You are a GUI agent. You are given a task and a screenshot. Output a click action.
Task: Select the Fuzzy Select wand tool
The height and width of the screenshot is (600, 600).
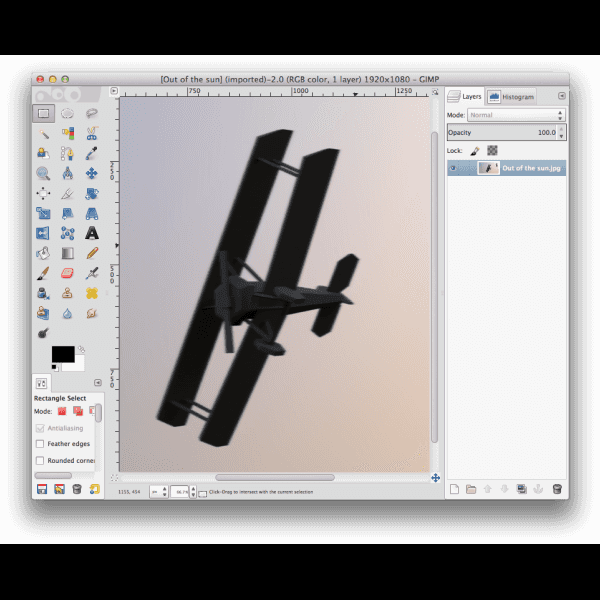[43, 134]
